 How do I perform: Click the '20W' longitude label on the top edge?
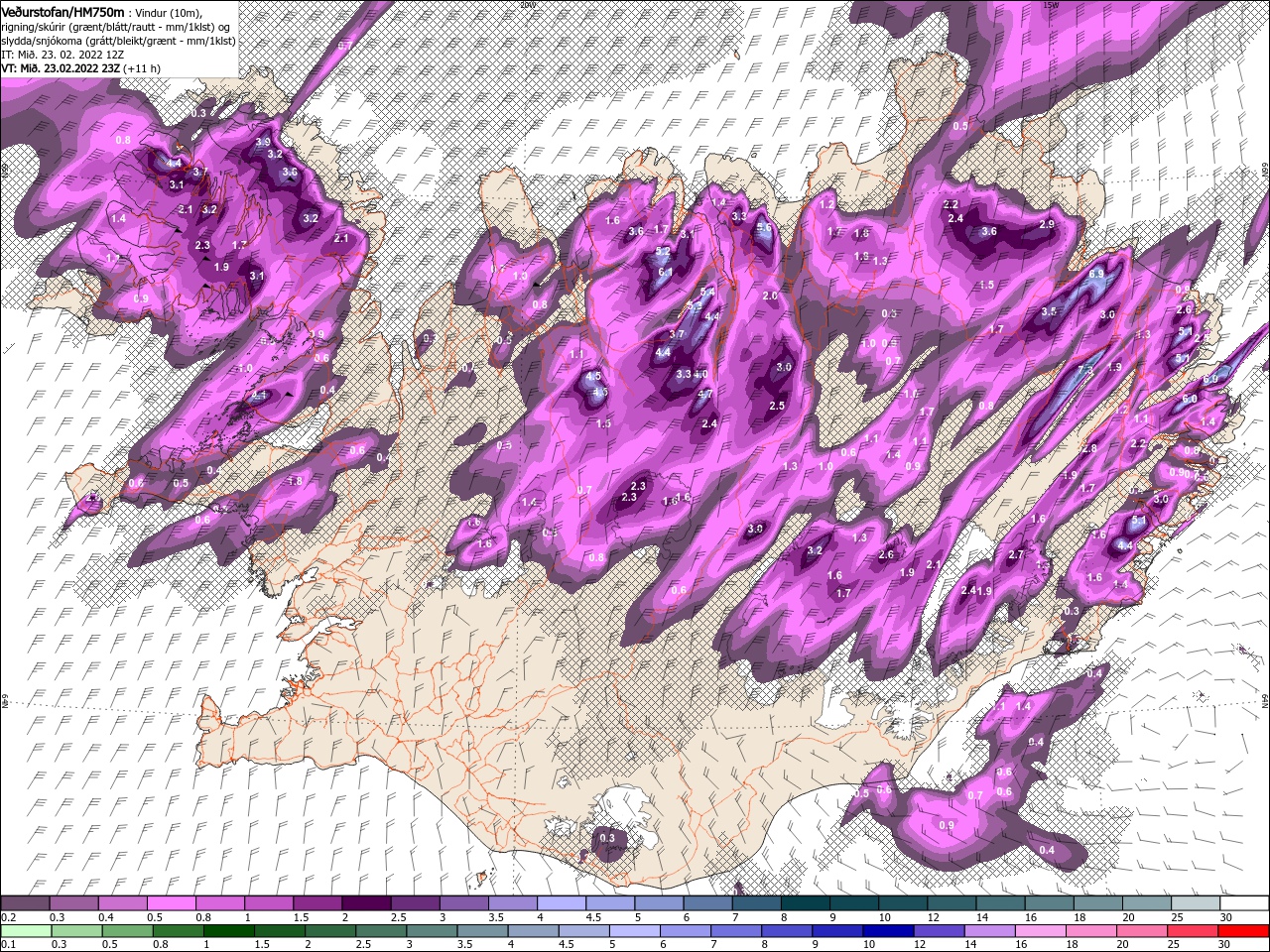click(x=526, y=4)
